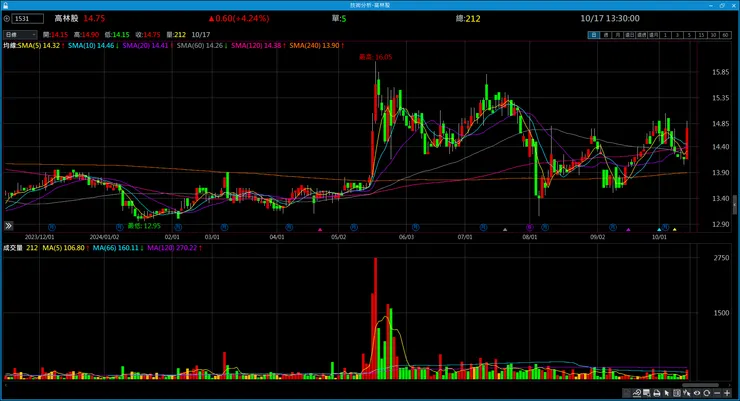Select the adjusted weekly timeframe tab
This screenshot has width=740, height=401.
click(x=641, y=35)
